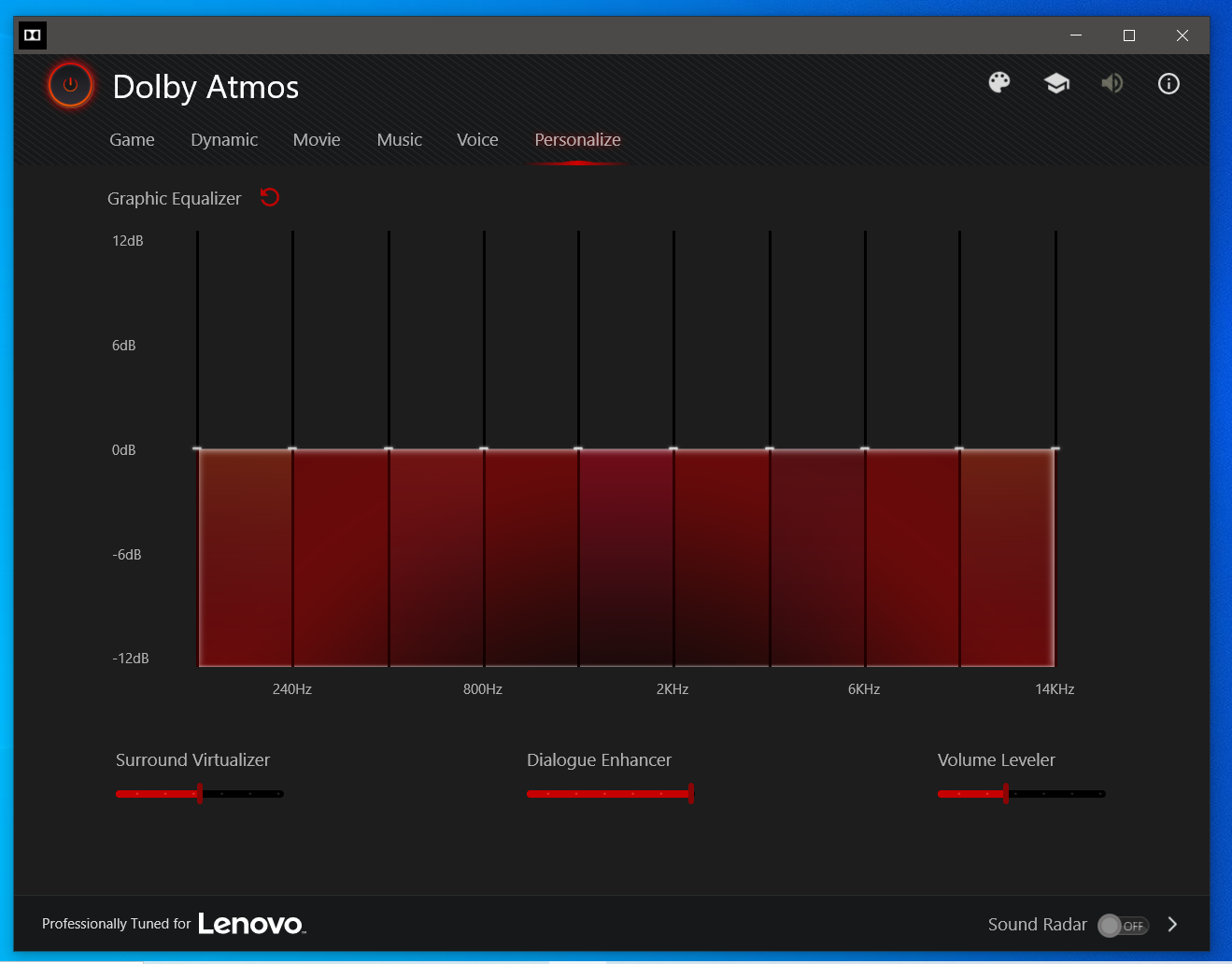Click the -12dB scale label

[131, 659]
